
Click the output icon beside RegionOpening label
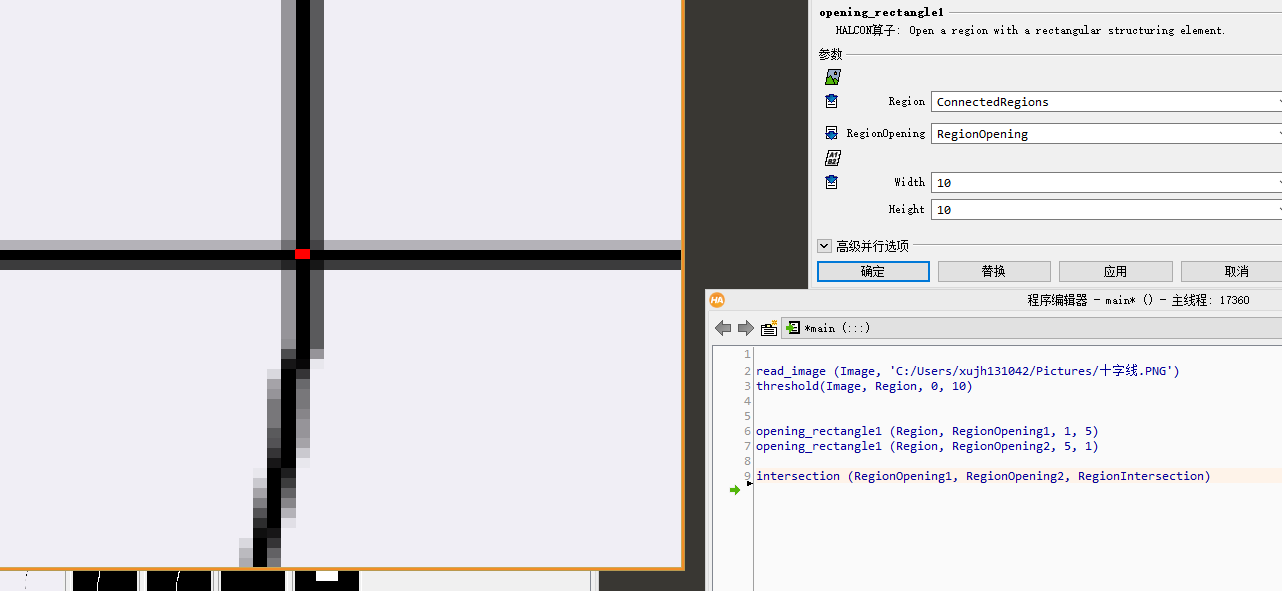[x=831, y=133]
